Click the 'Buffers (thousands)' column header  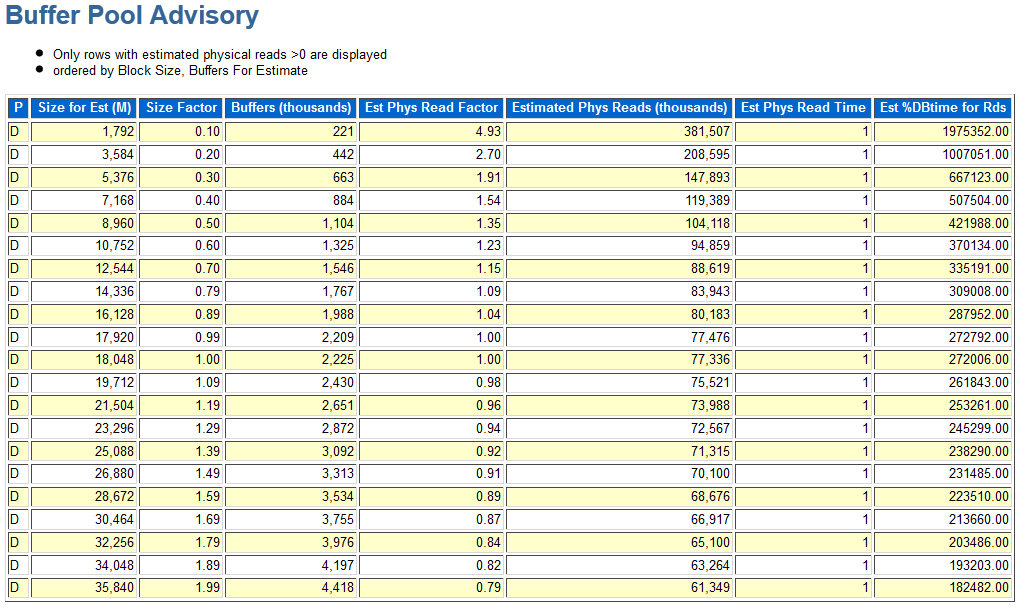tap(291, 108)
